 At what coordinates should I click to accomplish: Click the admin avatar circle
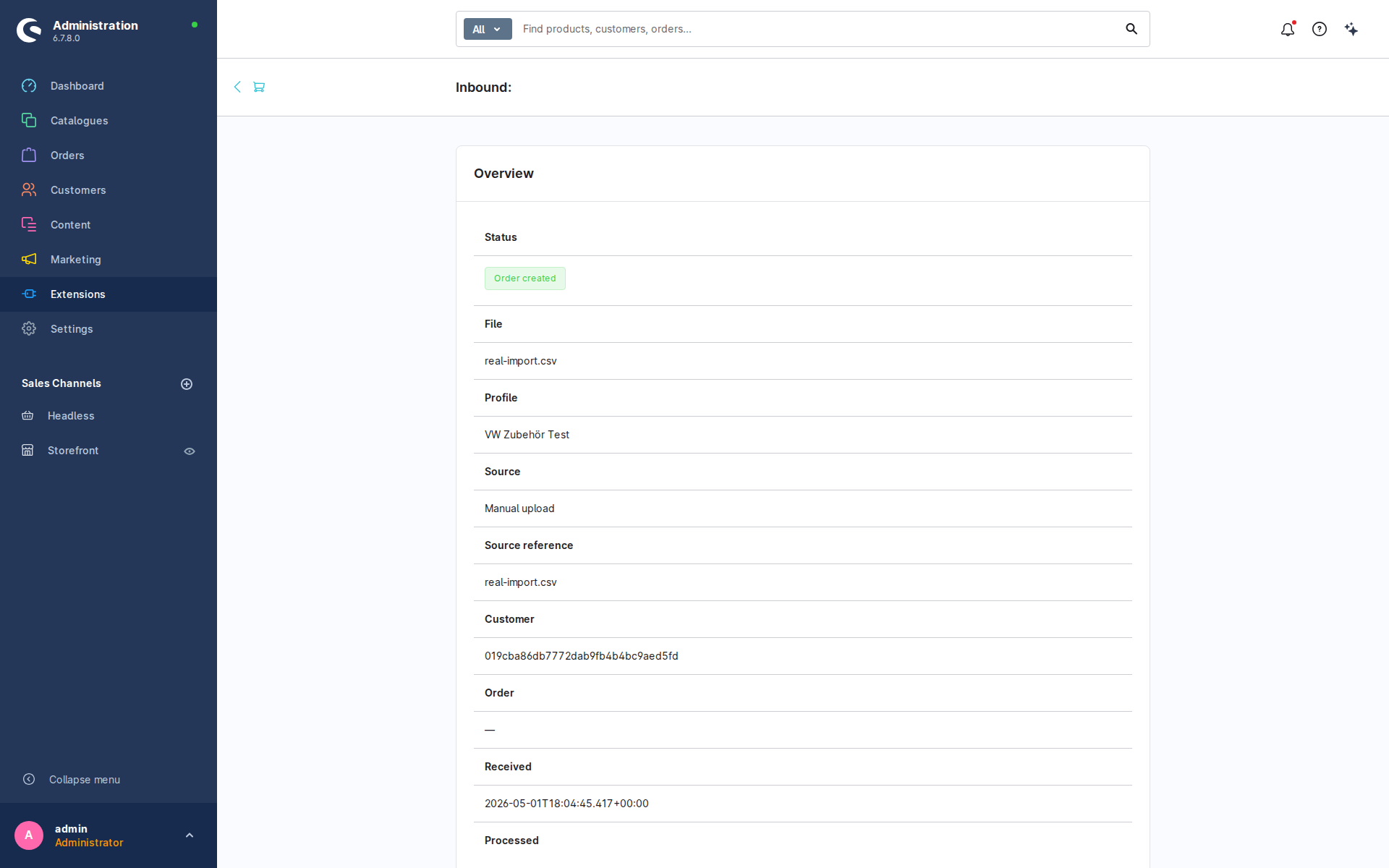click(x=29, y=835)
